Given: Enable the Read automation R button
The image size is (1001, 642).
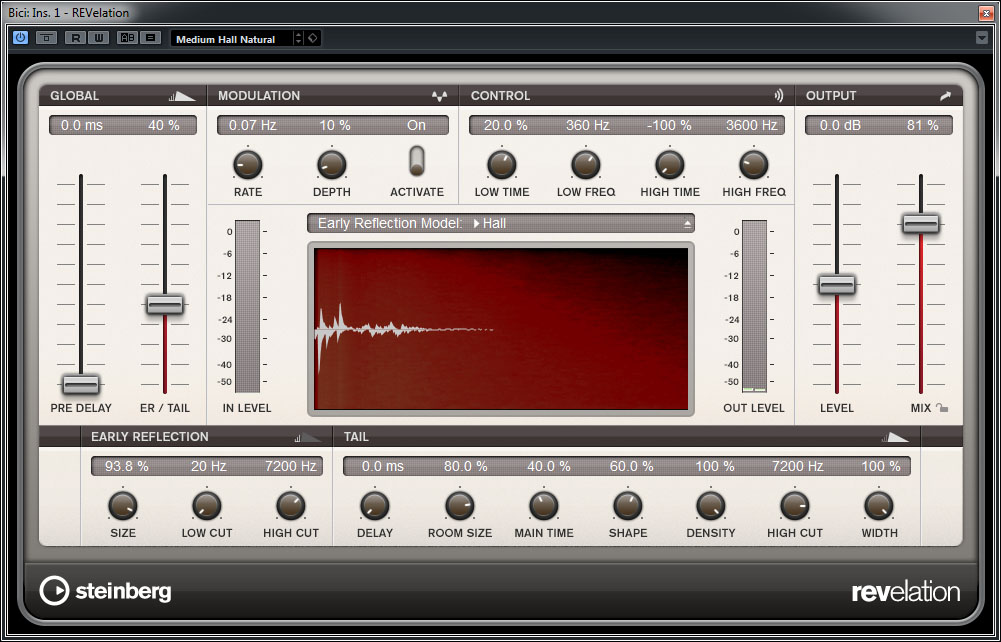Looking at the screenshot, I should click(x=75, y=38).
